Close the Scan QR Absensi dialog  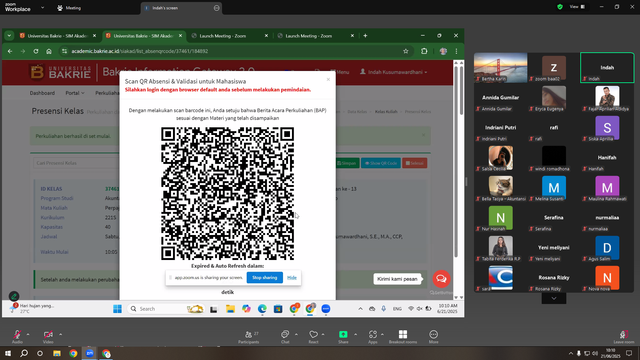328,80
